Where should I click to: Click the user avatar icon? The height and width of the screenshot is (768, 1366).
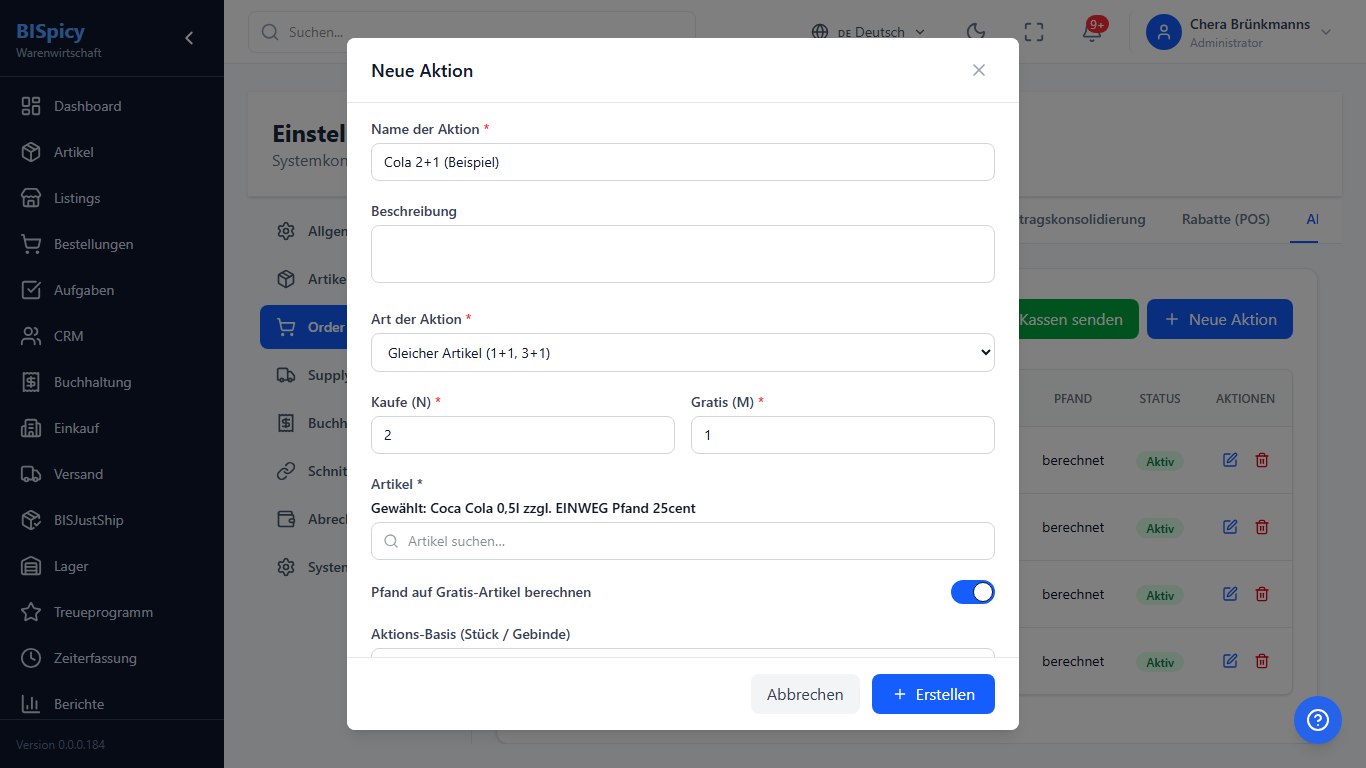(x=1164, y=32)
